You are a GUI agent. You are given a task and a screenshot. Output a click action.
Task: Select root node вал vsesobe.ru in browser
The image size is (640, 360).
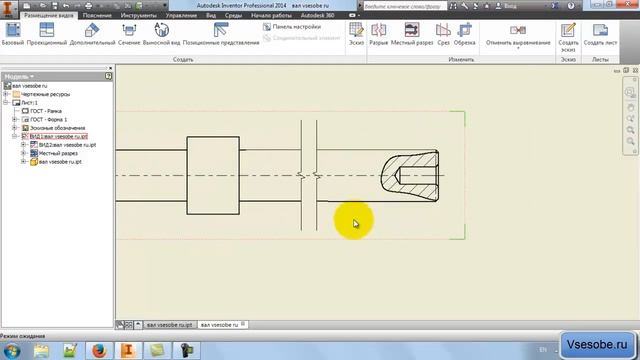[25, 86]
